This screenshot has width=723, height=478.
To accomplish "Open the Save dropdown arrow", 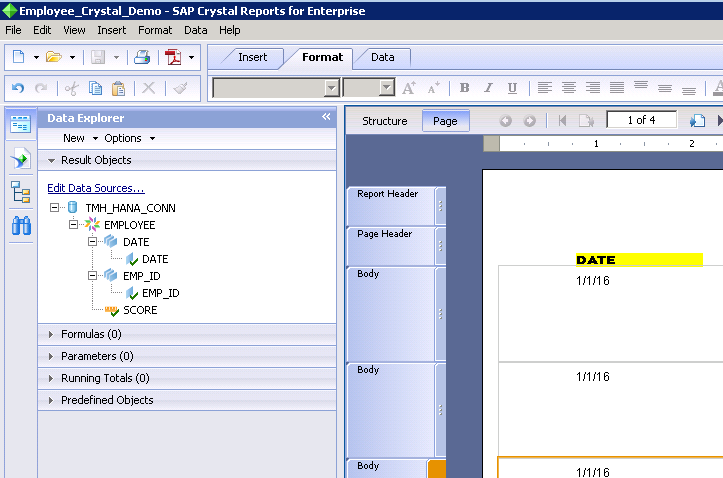I will point(116,58).
